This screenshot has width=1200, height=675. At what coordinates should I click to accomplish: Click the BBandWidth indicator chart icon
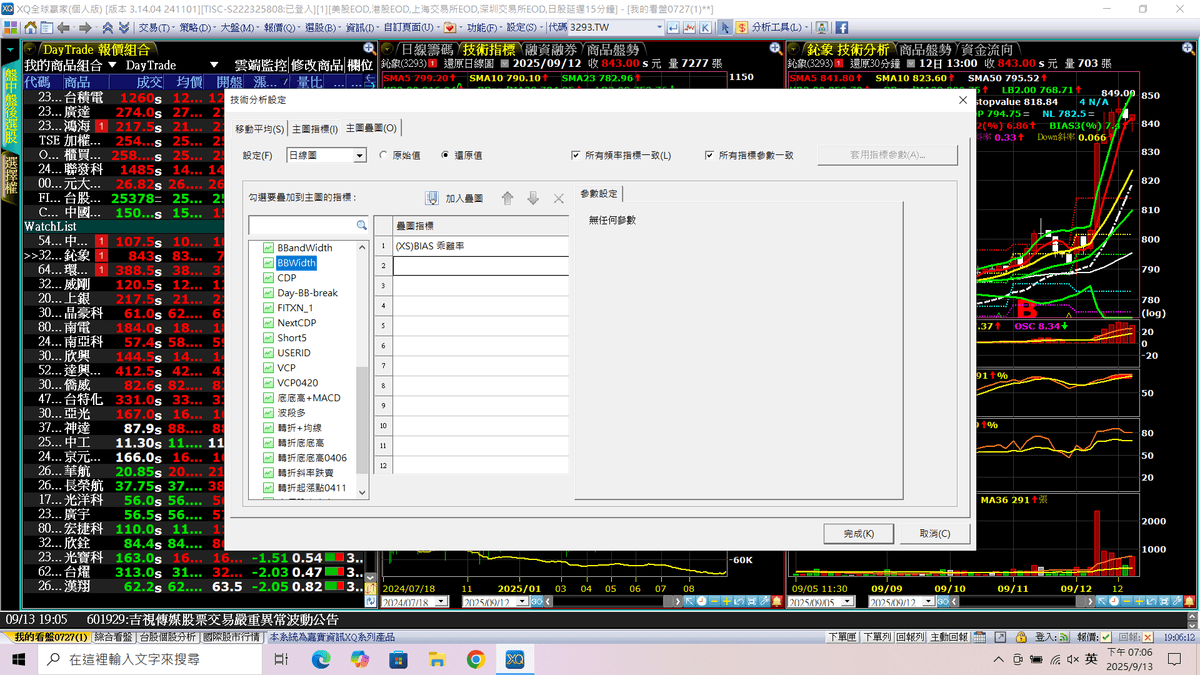tap(267, 248)
